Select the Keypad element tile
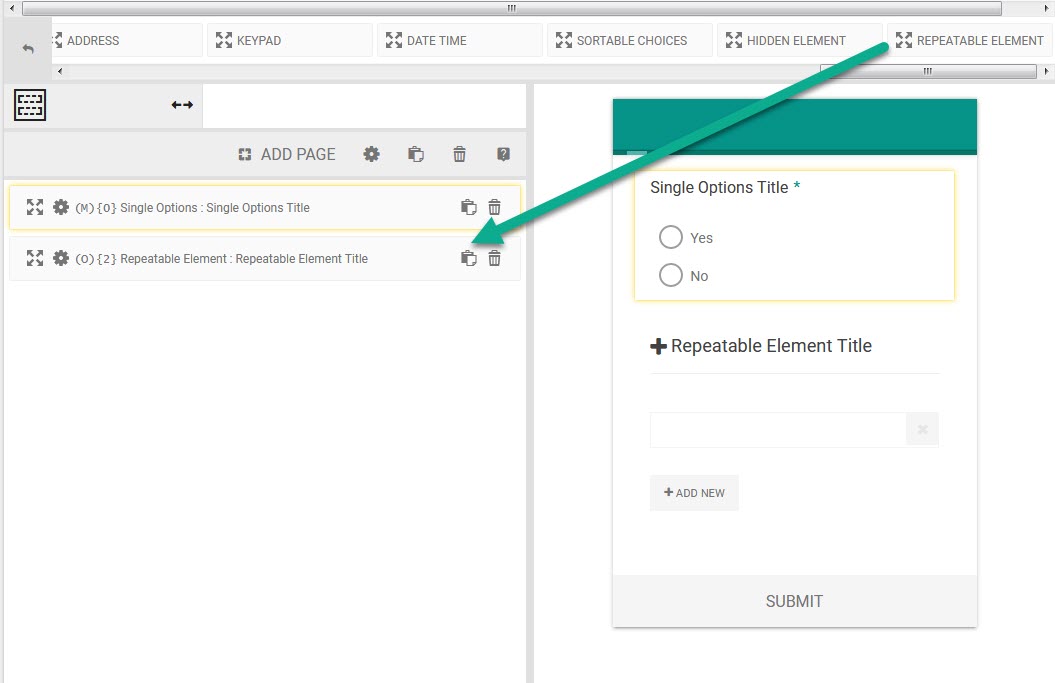The width and height of the screenshot is (1055, 683). pyautogui.click(x=289, y=40)
